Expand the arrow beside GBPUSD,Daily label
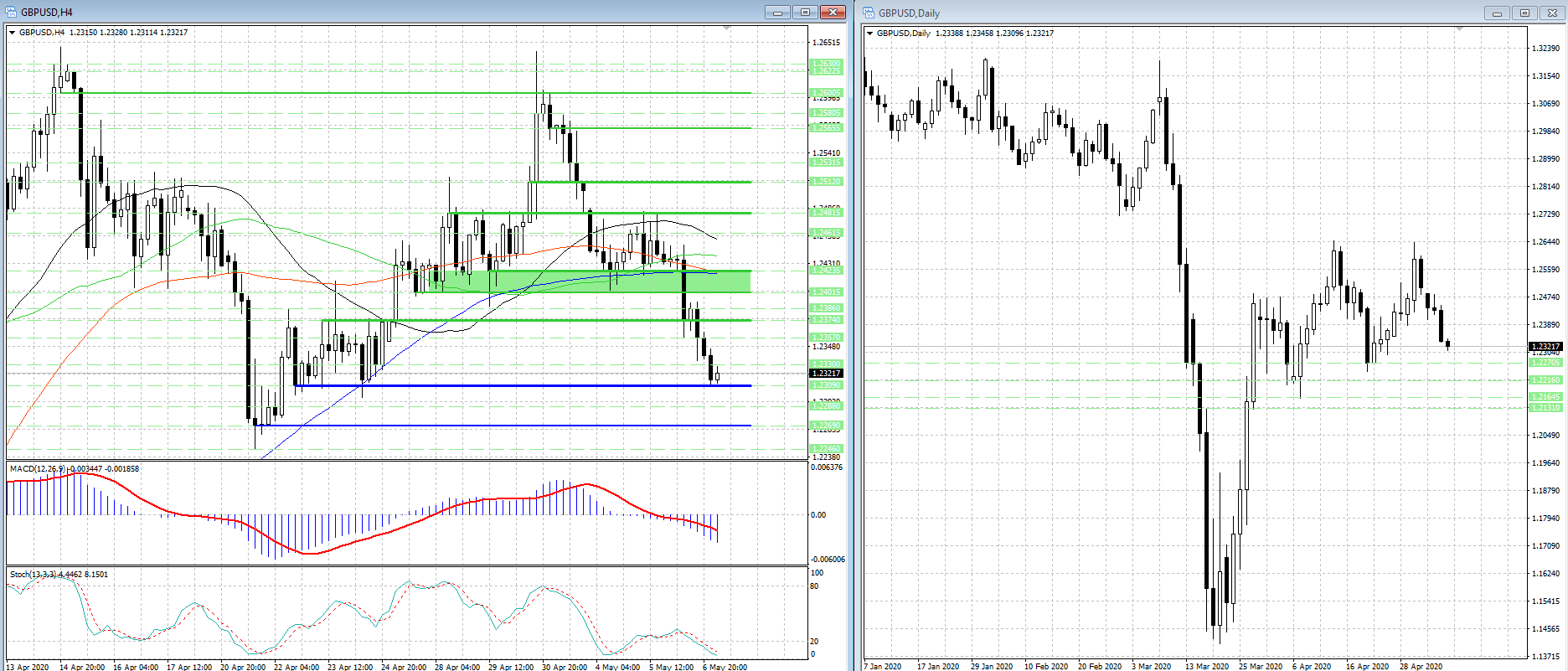Viewport: 1568px width, 671px height. 869,34
